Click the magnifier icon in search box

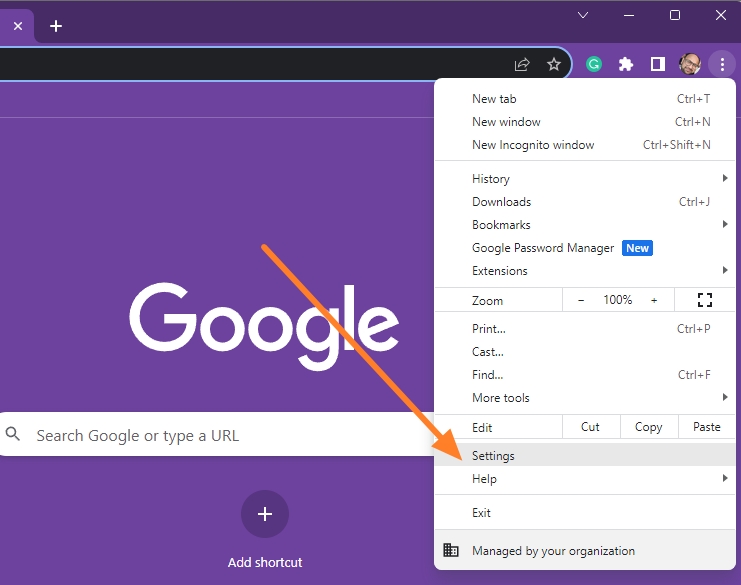(x=13, y=433)
